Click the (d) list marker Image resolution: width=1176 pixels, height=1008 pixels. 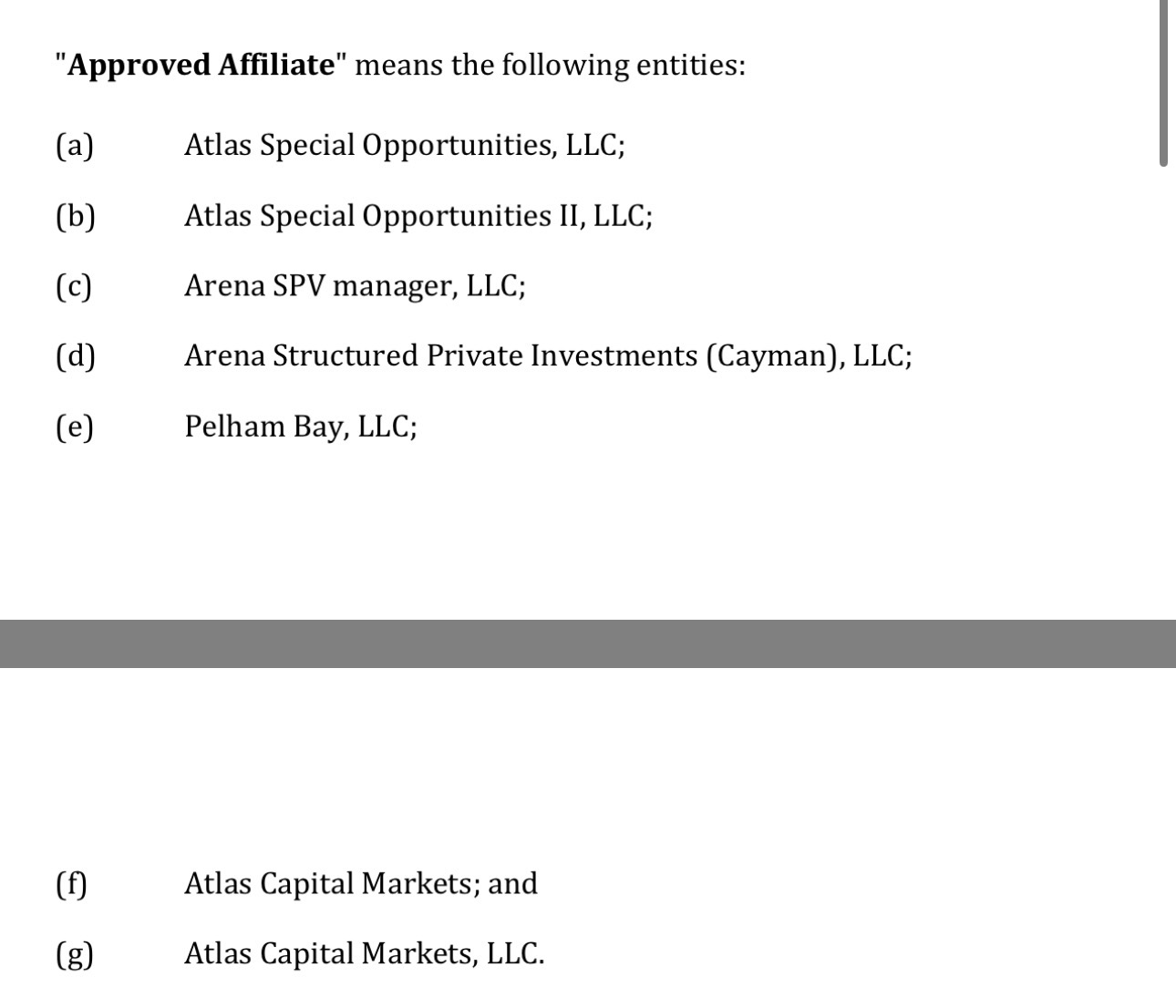[x=75, y=355]
